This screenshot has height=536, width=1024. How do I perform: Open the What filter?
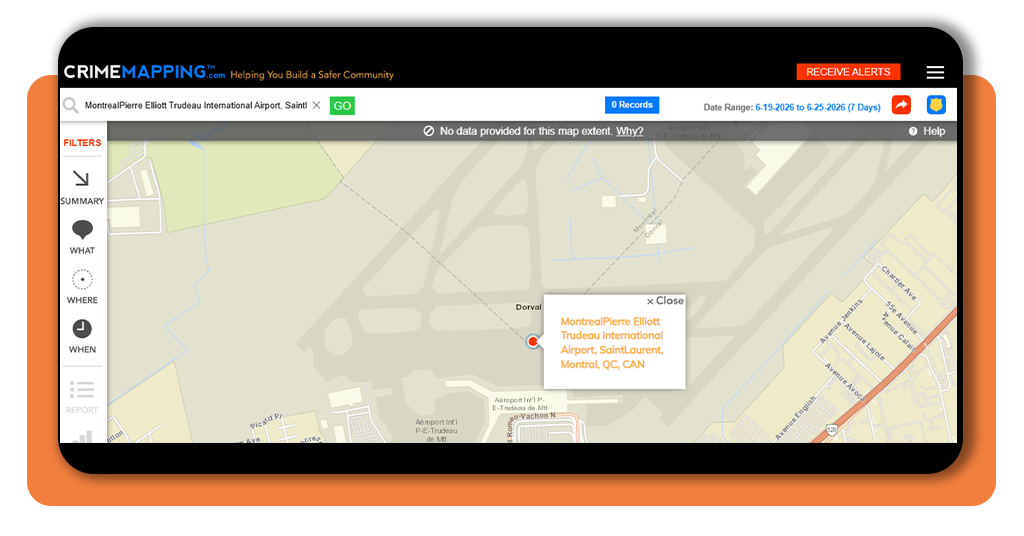82,237
